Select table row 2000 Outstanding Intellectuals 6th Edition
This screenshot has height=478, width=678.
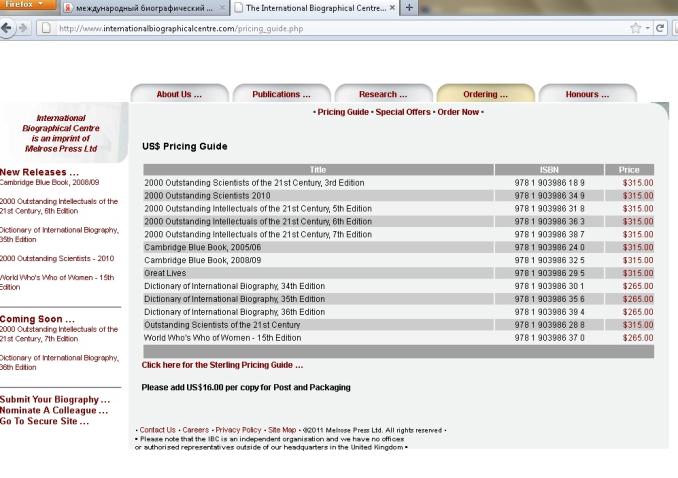(x=398, y=221)
